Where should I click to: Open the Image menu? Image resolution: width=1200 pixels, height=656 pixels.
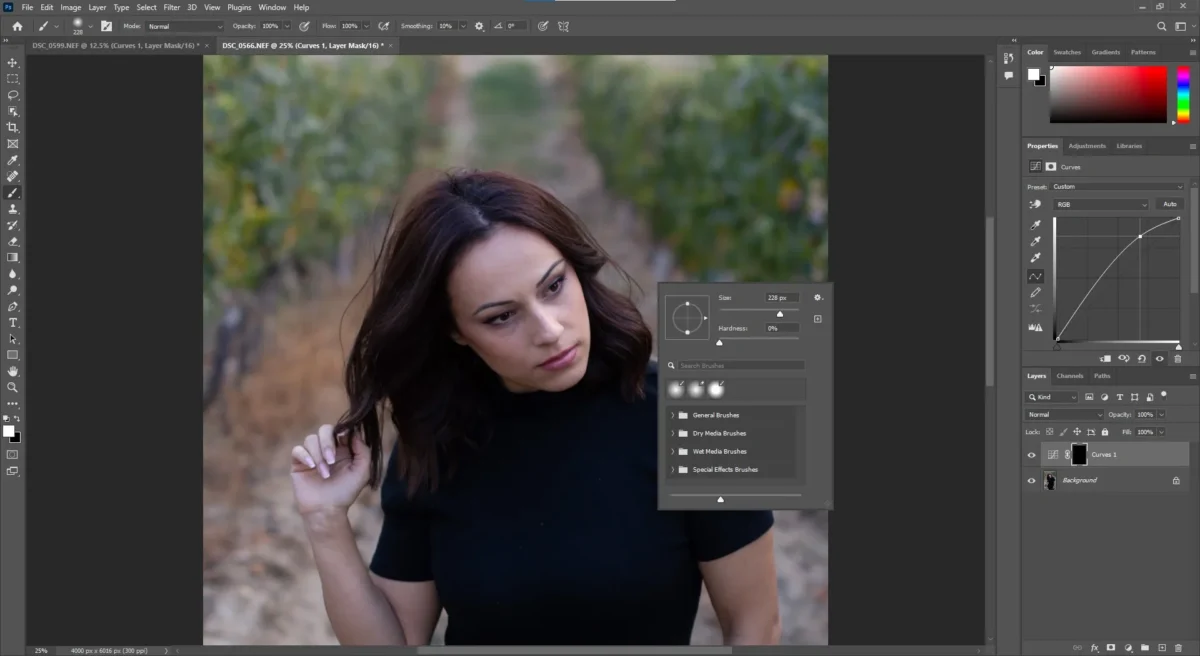[70, 7]
